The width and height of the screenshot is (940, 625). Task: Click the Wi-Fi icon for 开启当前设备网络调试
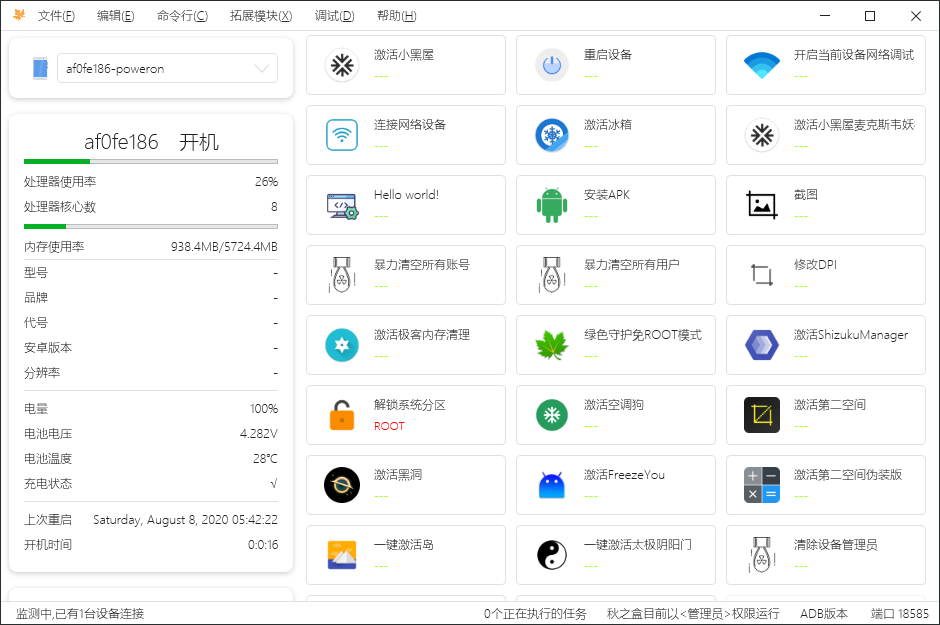762,65
